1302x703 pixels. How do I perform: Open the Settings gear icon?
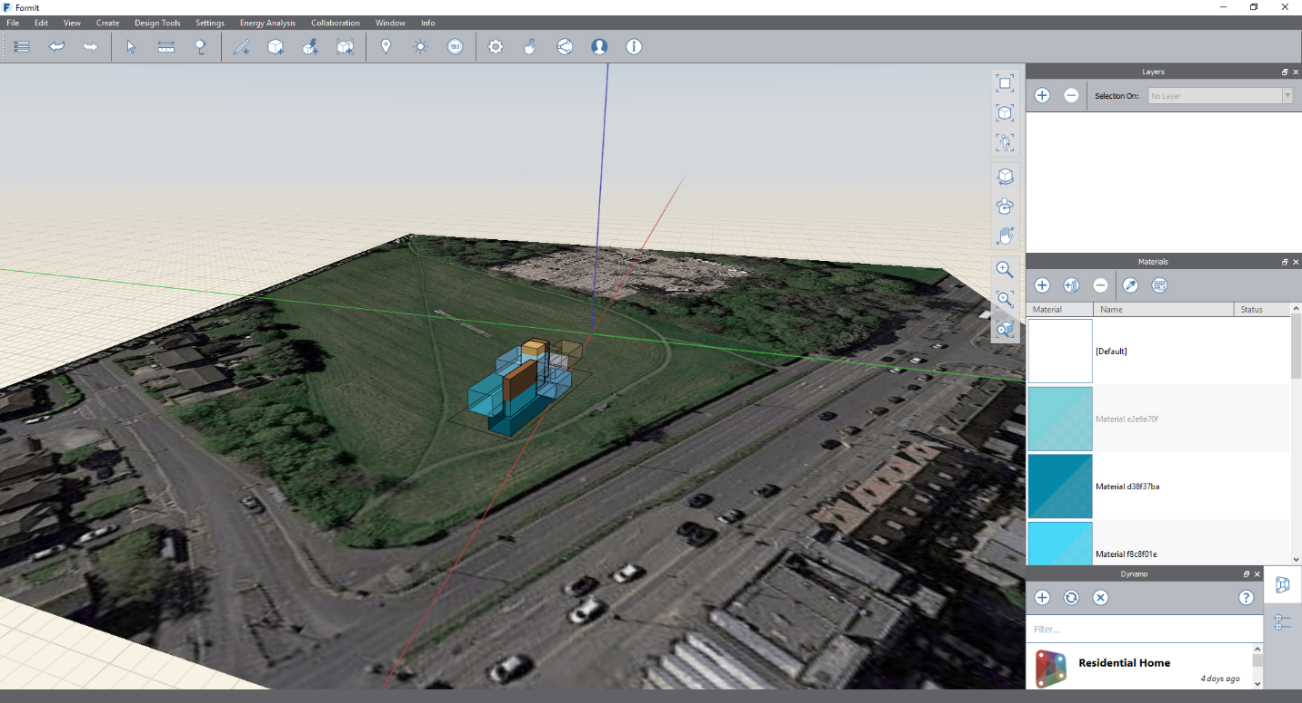tap(495, 46)
